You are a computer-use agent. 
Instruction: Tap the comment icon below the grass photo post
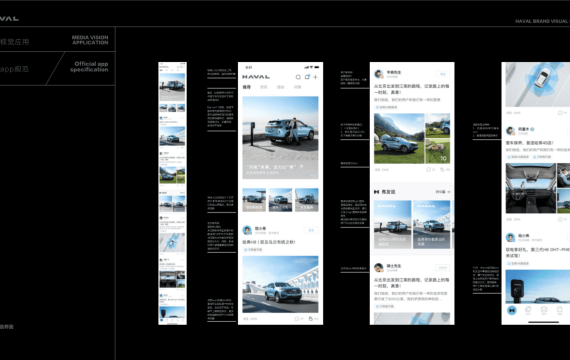tap(429, 170)
